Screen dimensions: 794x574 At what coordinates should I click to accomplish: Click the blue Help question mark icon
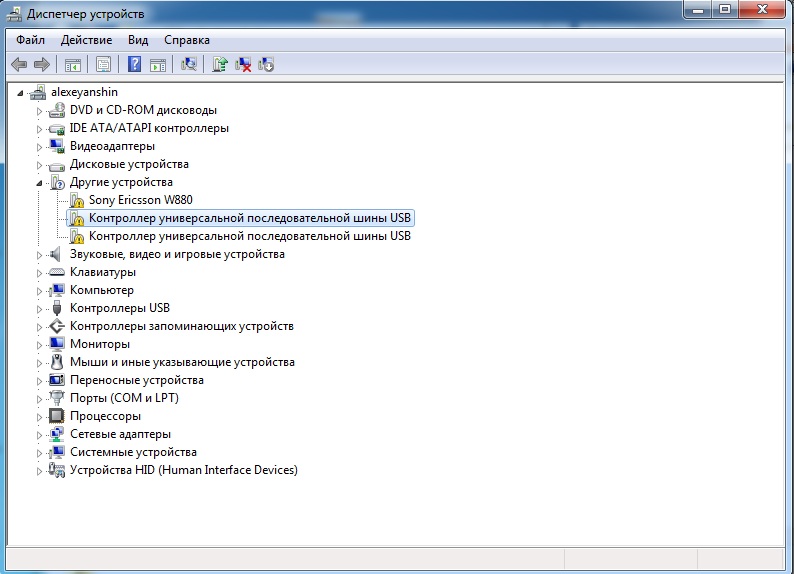[134, 64]
